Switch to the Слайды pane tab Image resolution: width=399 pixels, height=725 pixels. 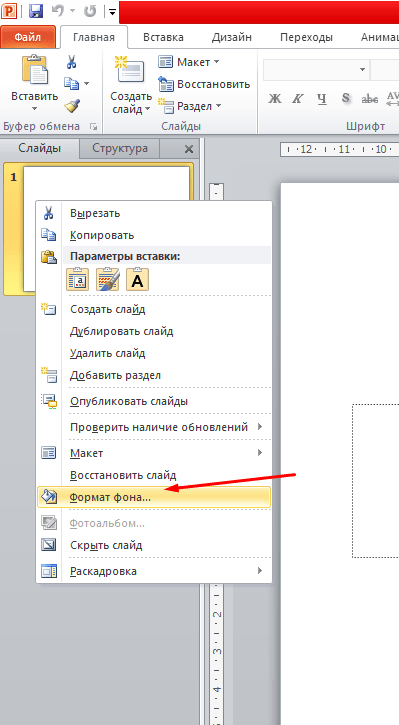tap(39, 148)
